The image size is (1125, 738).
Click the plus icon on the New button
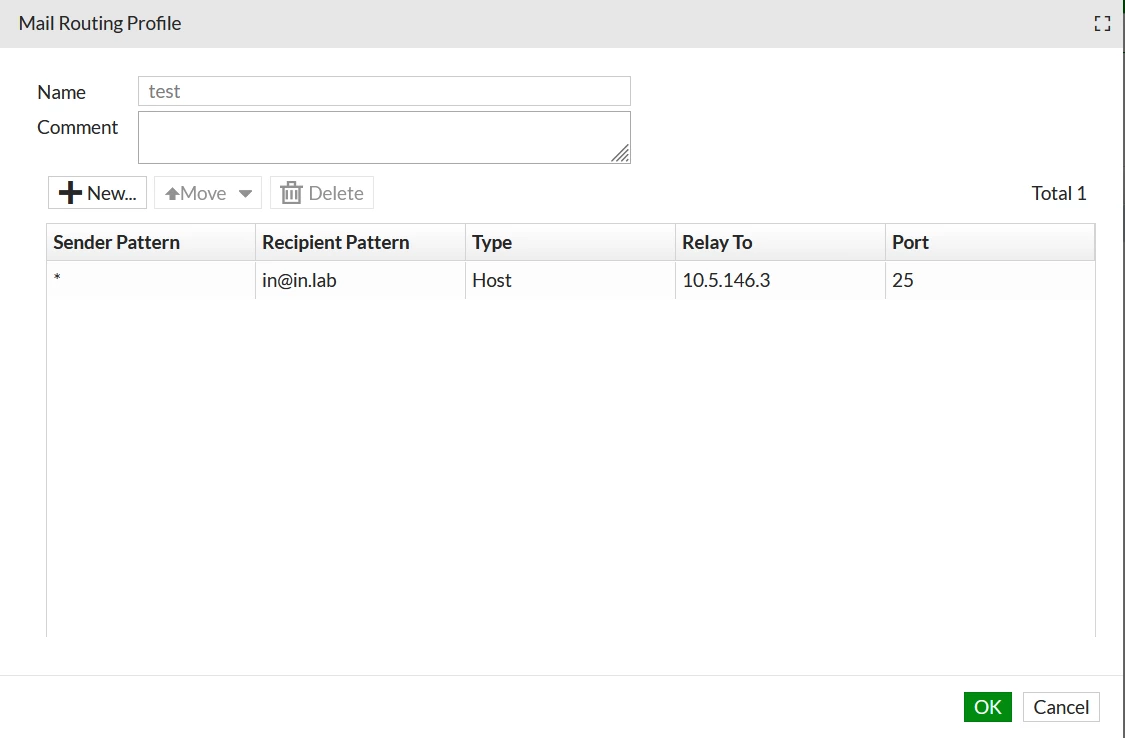[70, 192]
